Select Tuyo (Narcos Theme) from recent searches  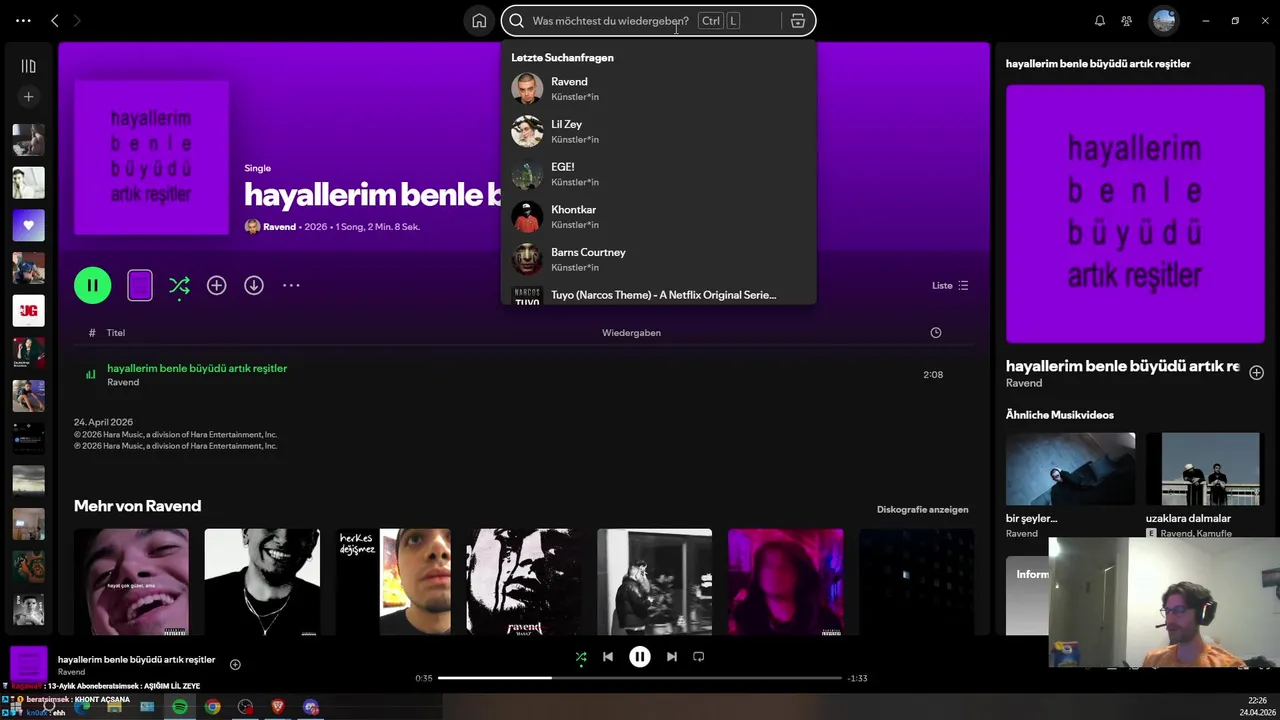[x=658, y=295]
